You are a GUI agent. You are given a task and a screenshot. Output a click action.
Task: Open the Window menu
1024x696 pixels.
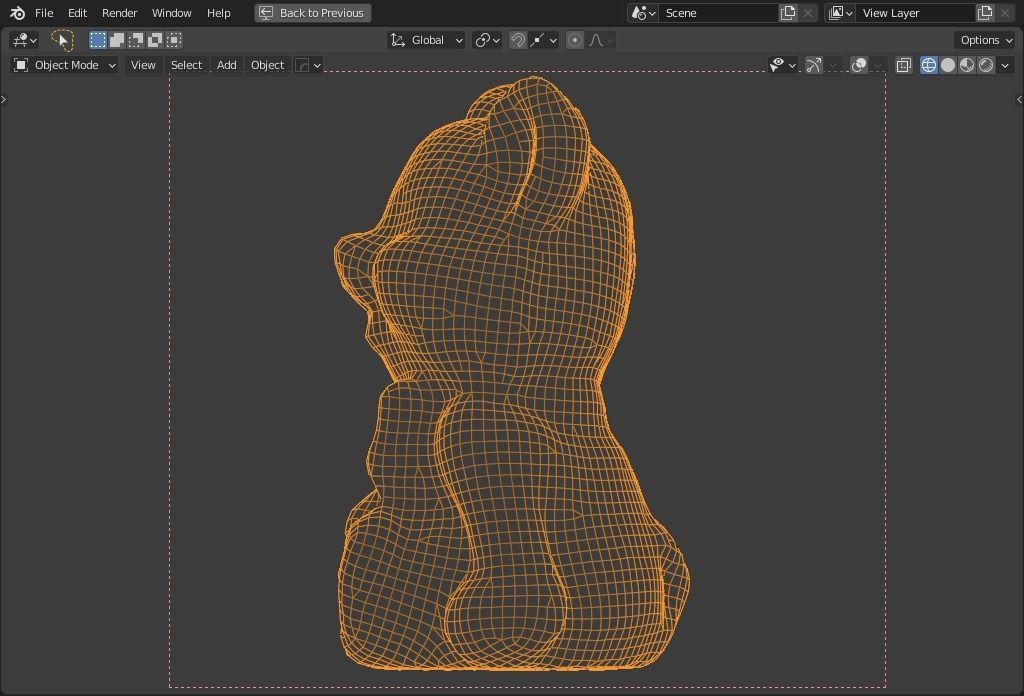point(172,13)
